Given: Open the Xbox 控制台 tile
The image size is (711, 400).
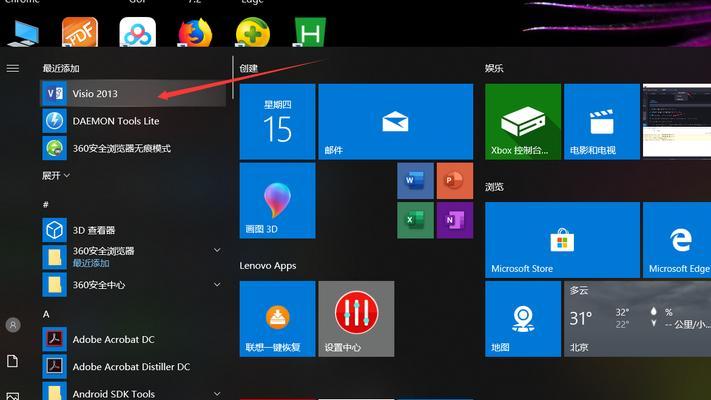Looking at the screenshot, I should pyautogui.click(x=523, y=122).
